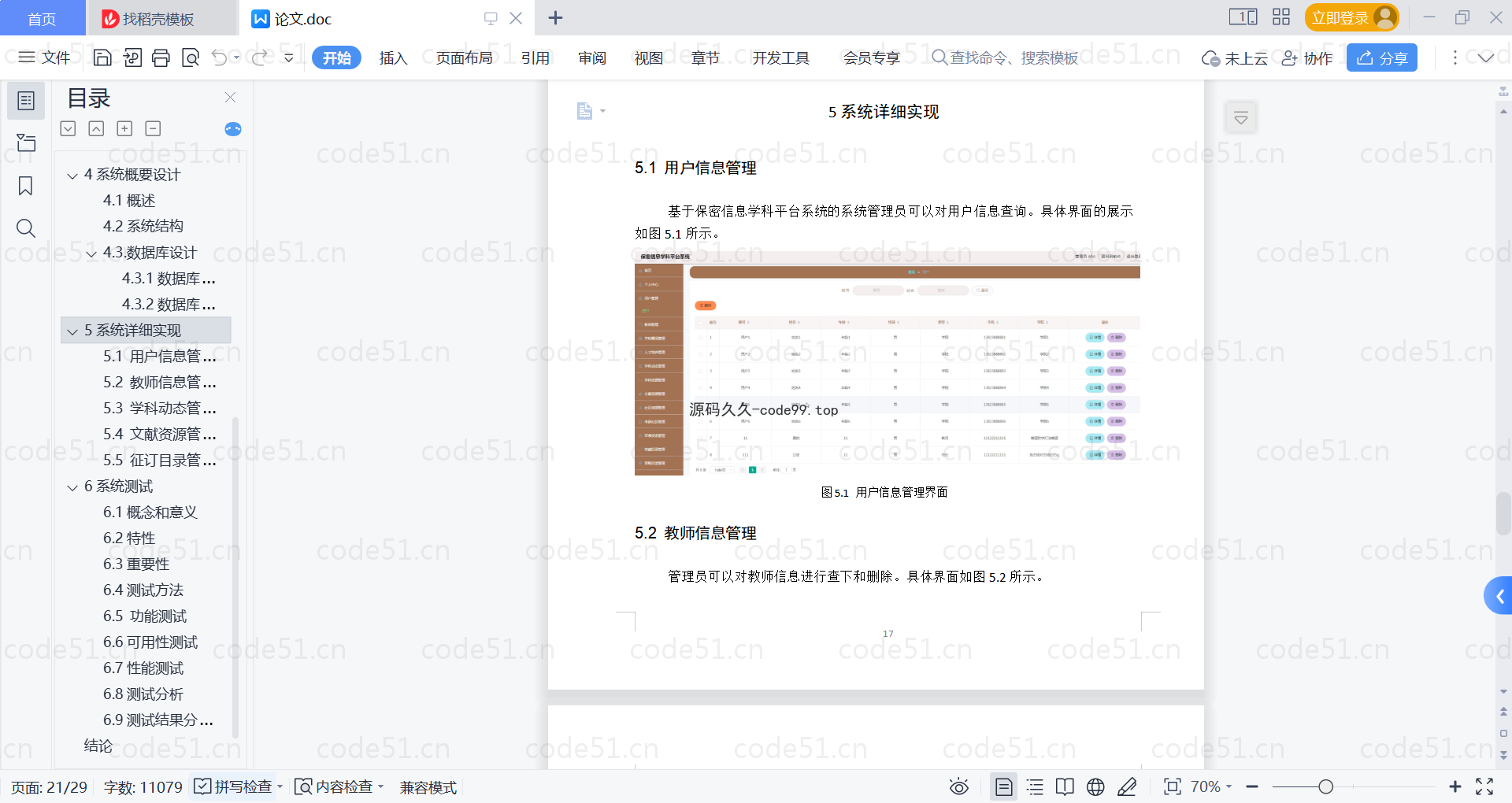Screen dimensions: 1512x803
Task: Select the 视图 ribbon tab
Action: (649, 57)
